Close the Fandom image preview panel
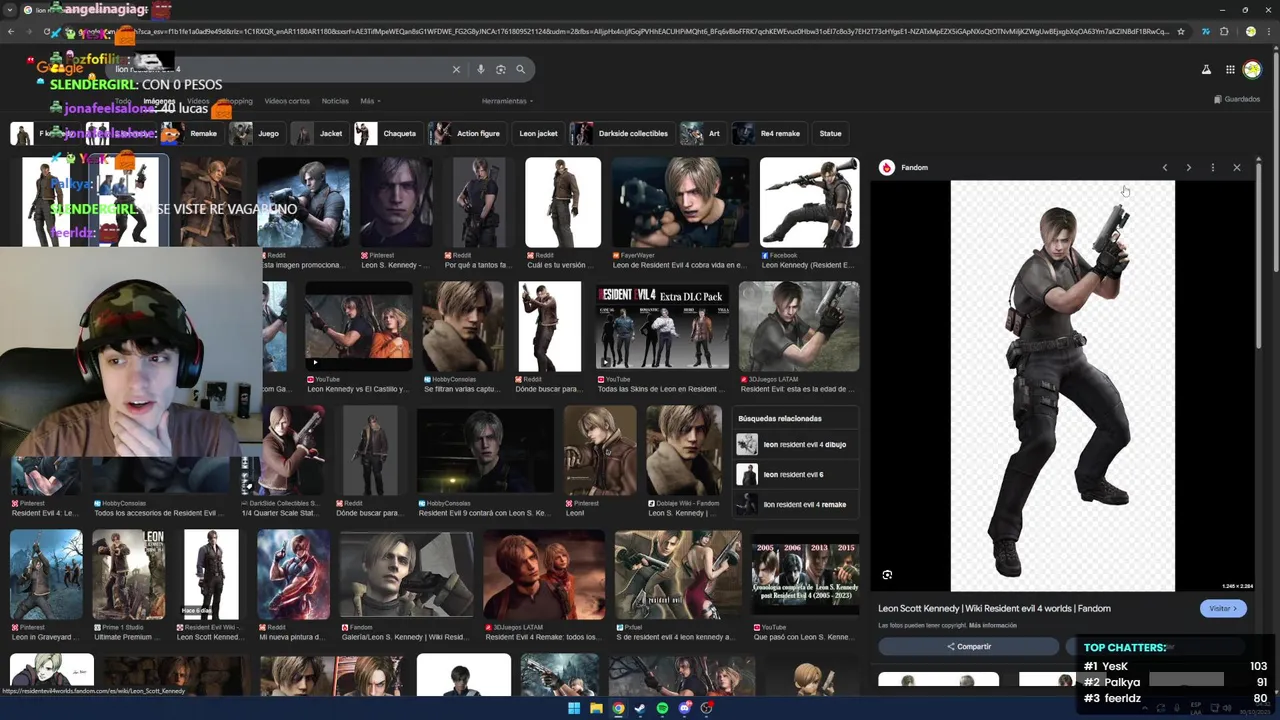Image resolution: width=1280 pixels, height=720 pixels. coord(1237,168)
